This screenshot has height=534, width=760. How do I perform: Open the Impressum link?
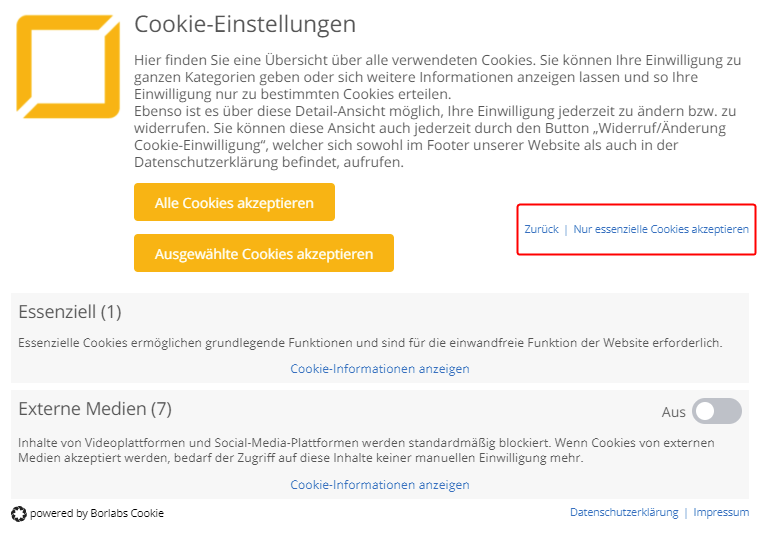pos(721,512)
